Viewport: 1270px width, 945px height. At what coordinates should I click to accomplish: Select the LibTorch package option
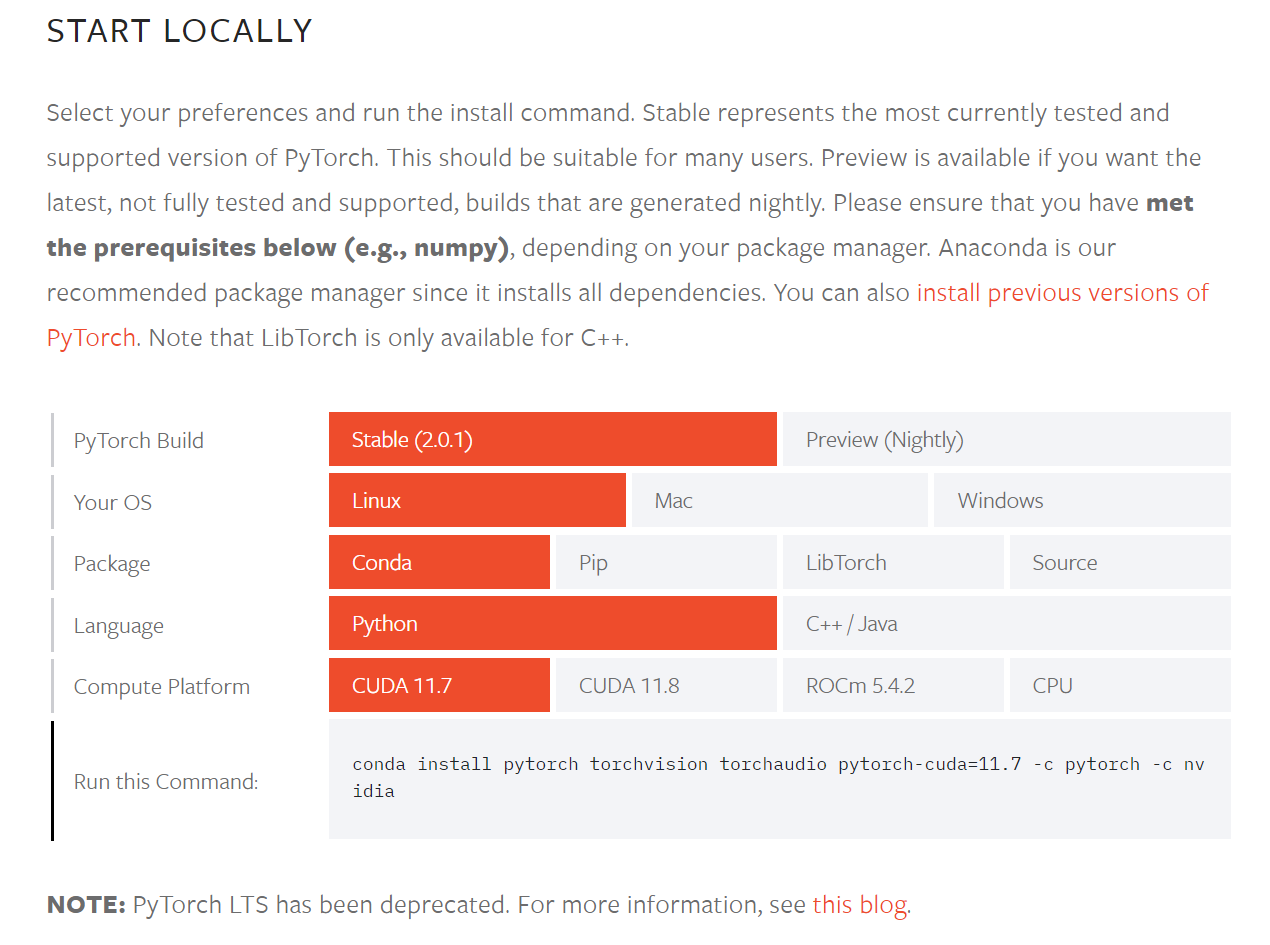click(893, 562)
